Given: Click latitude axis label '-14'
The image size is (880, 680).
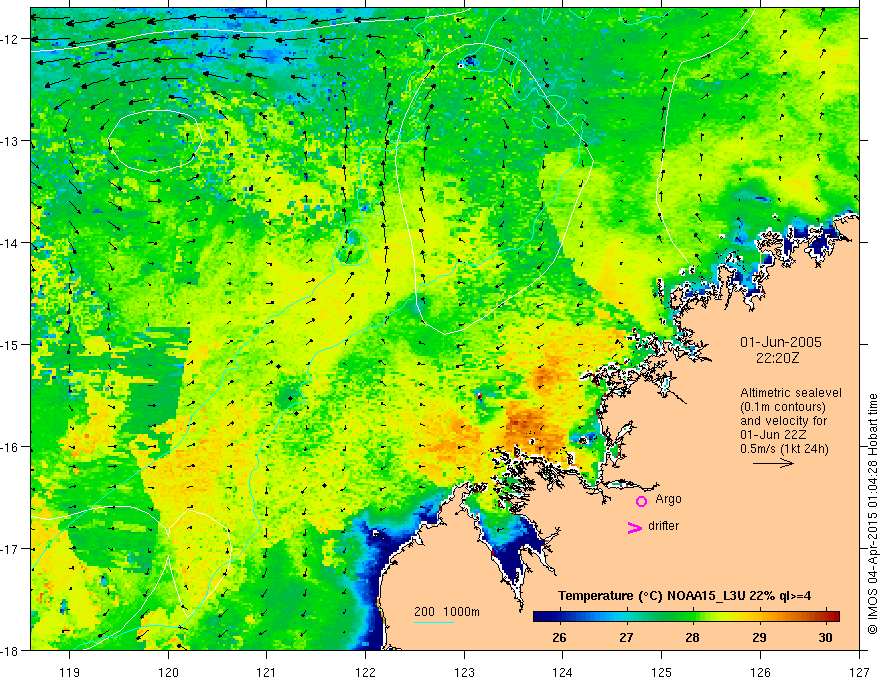Looking at the screenshot, I should tap(11, 243).
